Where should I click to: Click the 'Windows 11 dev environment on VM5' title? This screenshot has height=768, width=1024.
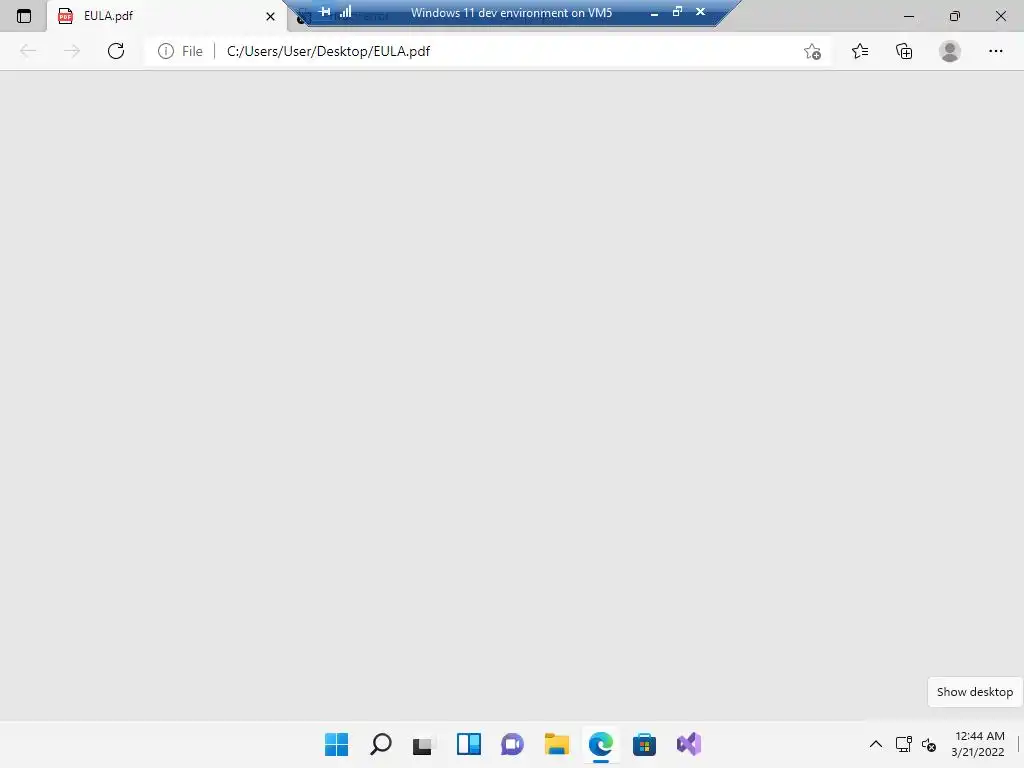pos(511,12)
